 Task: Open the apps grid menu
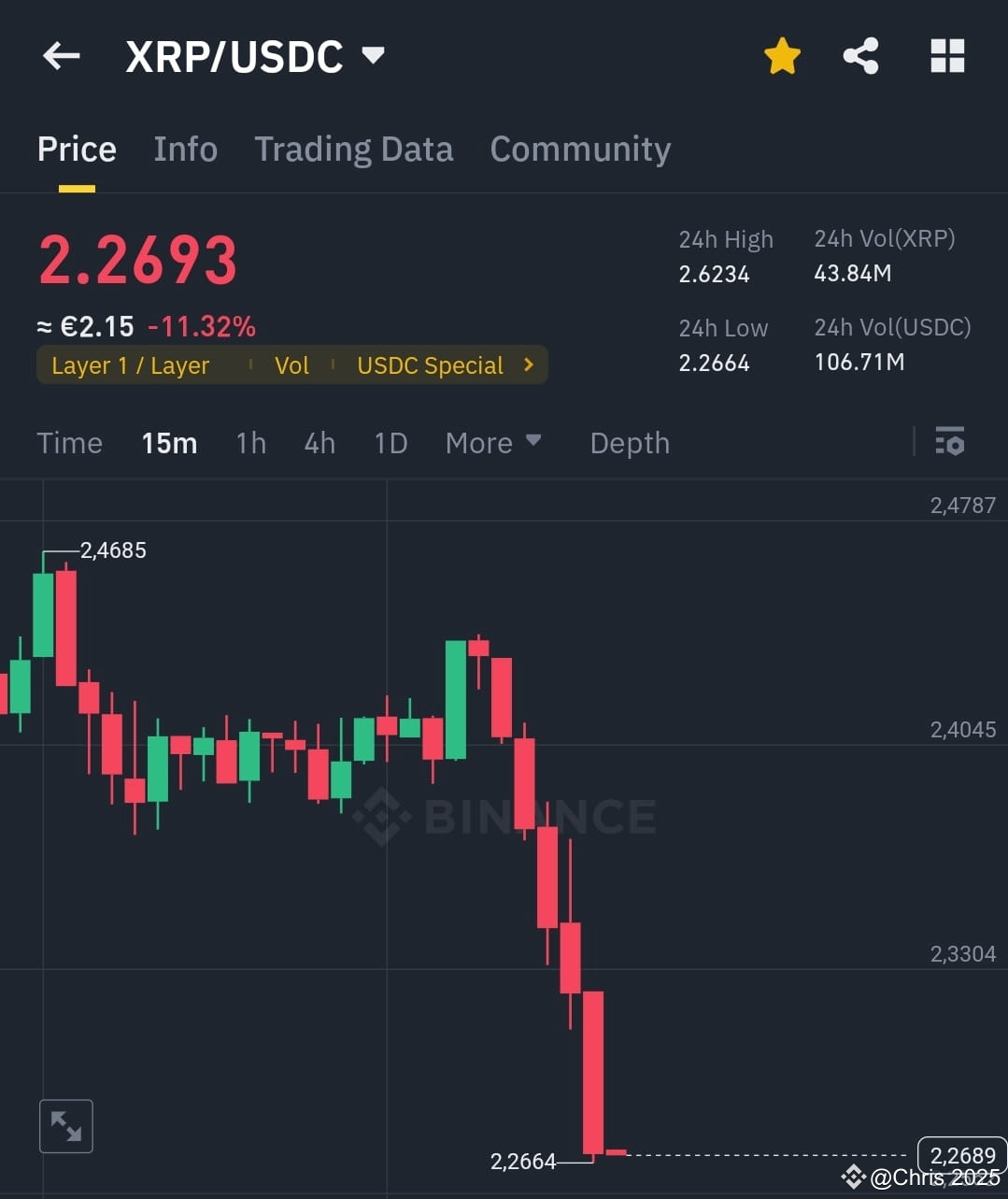(x=947, y=55)
